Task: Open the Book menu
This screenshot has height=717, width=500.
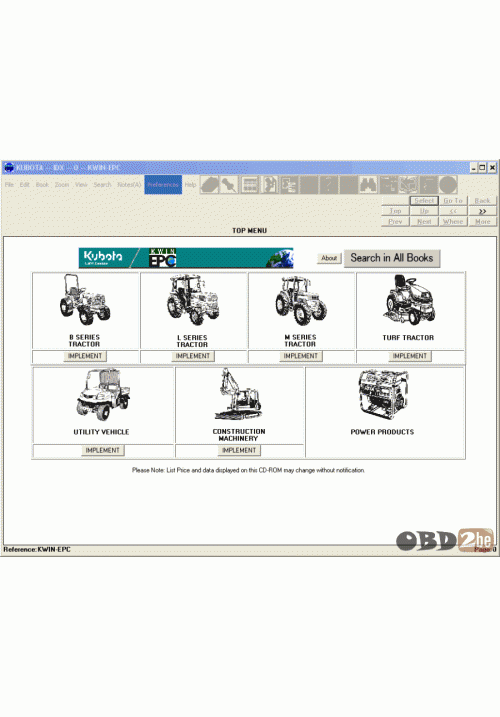Action: [42, 185]
